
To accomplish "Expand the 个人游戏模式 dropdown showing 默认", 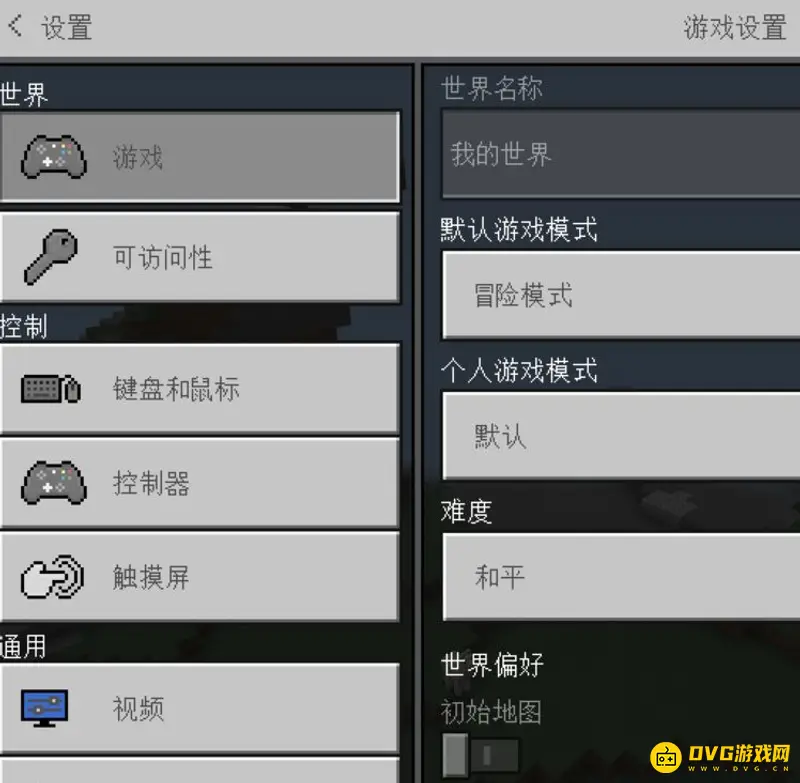I will (x=621, y=436).
